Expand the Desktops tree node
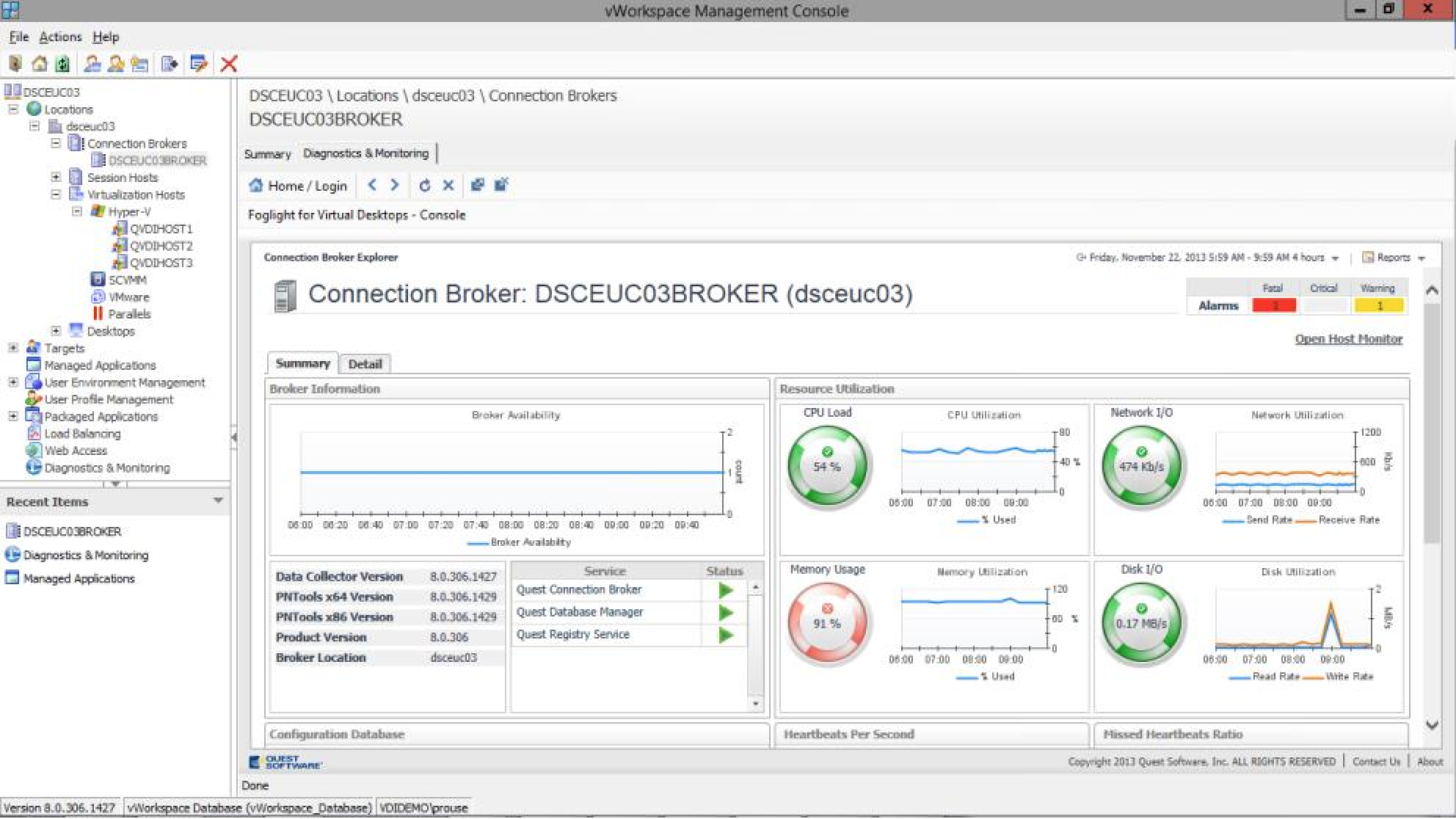The height and width of the screenshot is (819, 1456). [55, 331]
